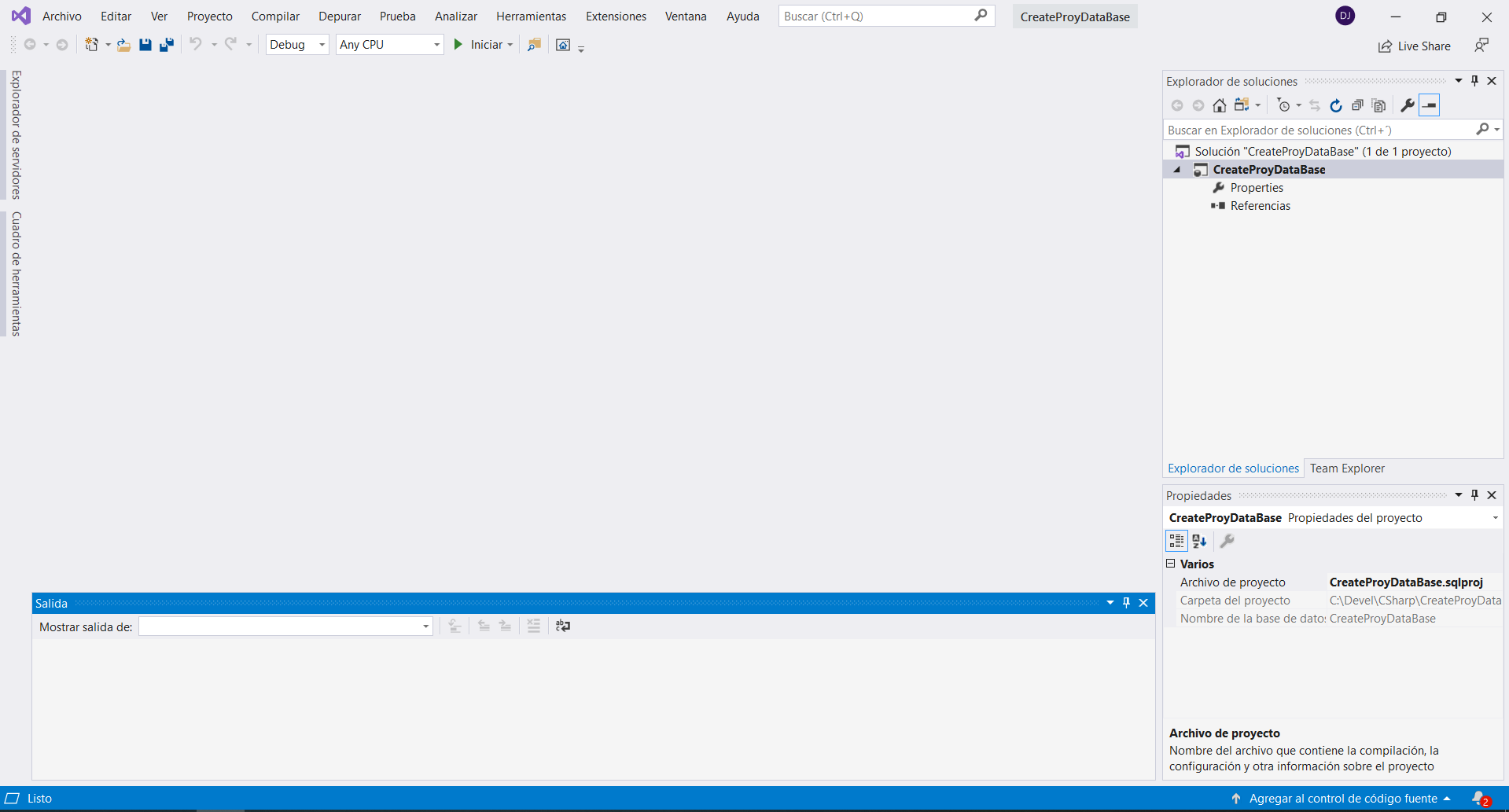Click Collapse All in Solution Explorer
Viewport: 1509px width, 812px height.
(1357, 105)
